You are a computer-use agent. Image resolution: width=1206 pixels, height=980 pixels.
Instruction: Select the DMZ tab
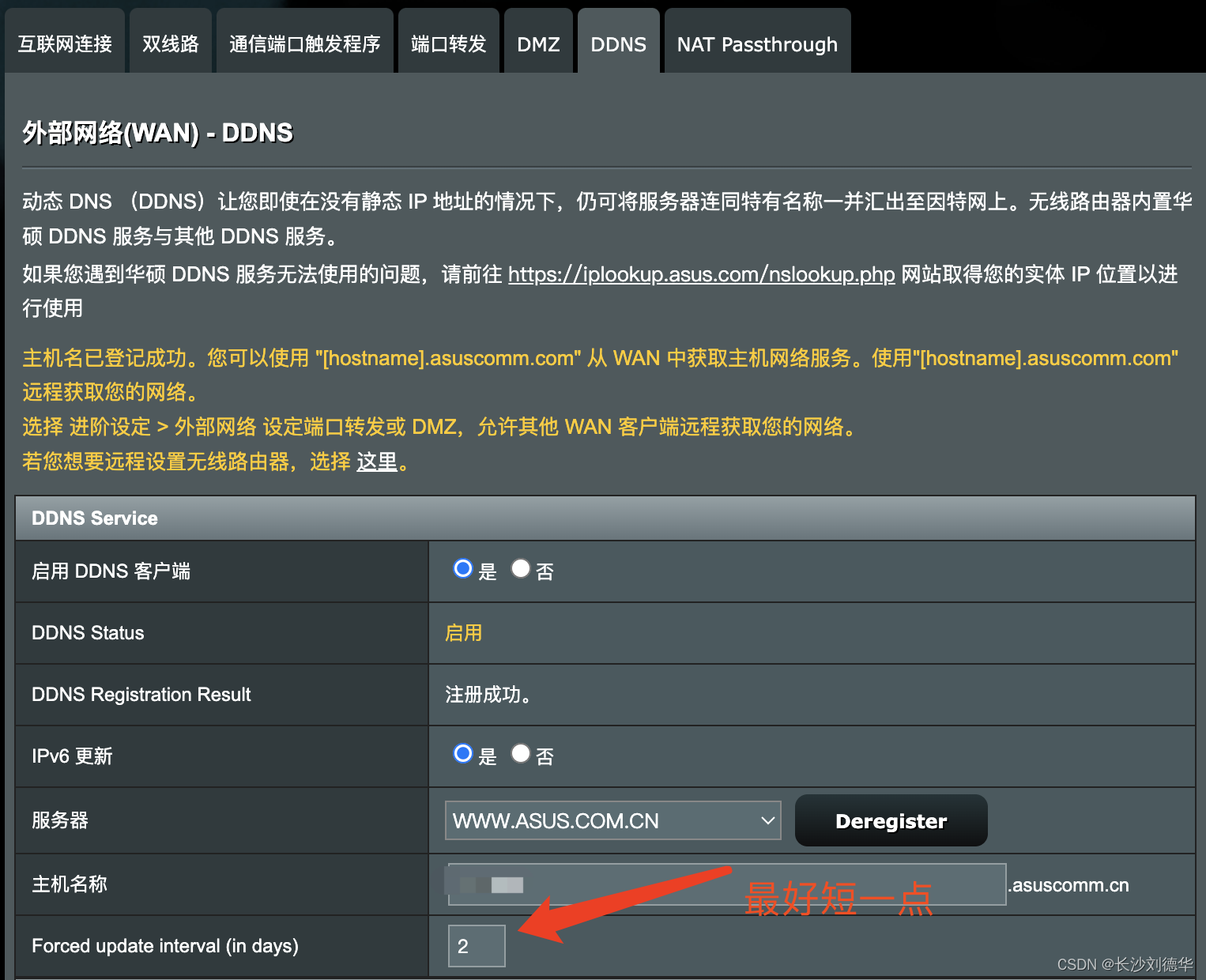tap(538, 43)
